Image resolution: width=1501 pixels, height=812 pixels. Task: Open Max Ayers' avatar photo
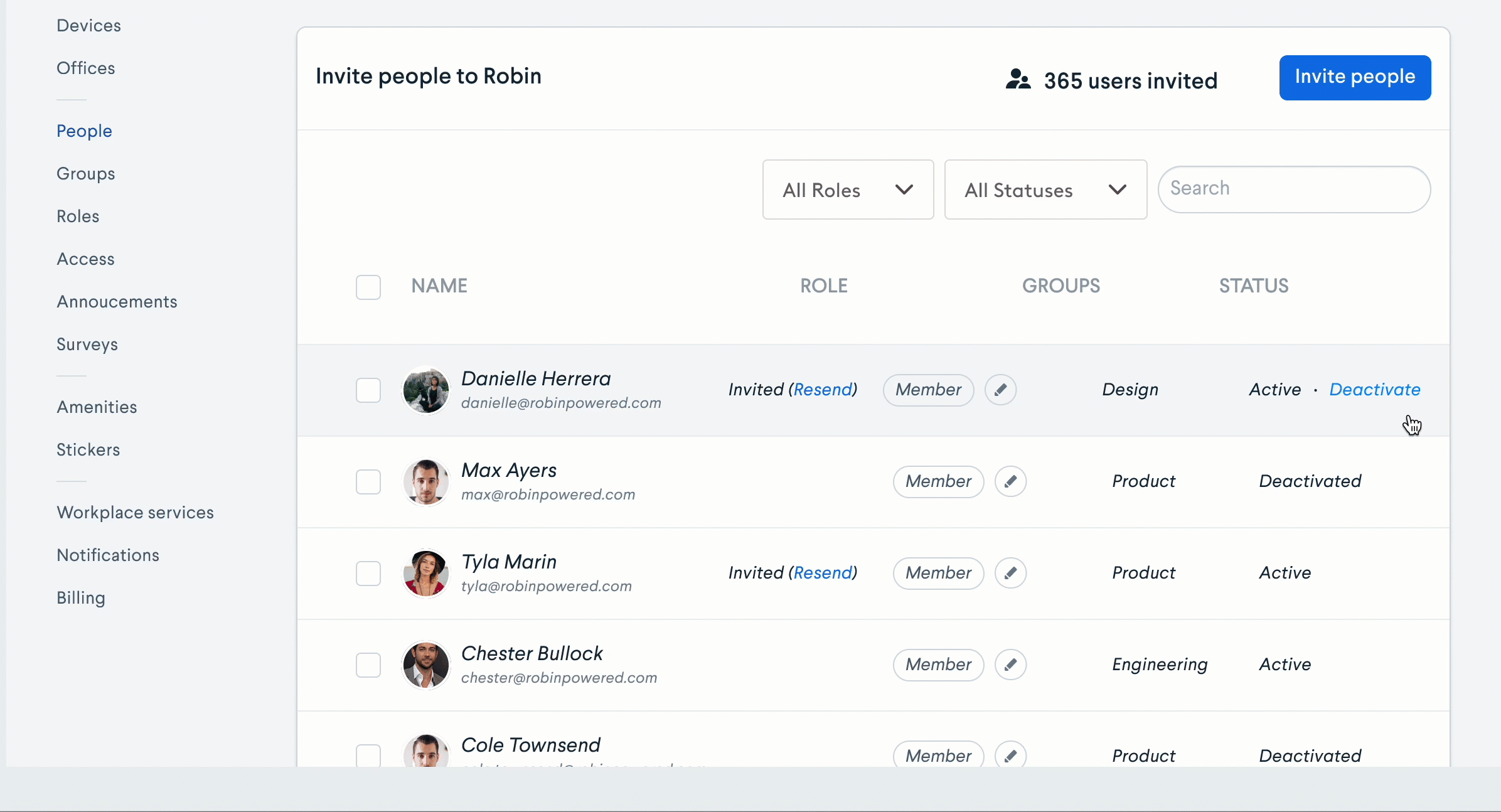(x=426, y=481)
